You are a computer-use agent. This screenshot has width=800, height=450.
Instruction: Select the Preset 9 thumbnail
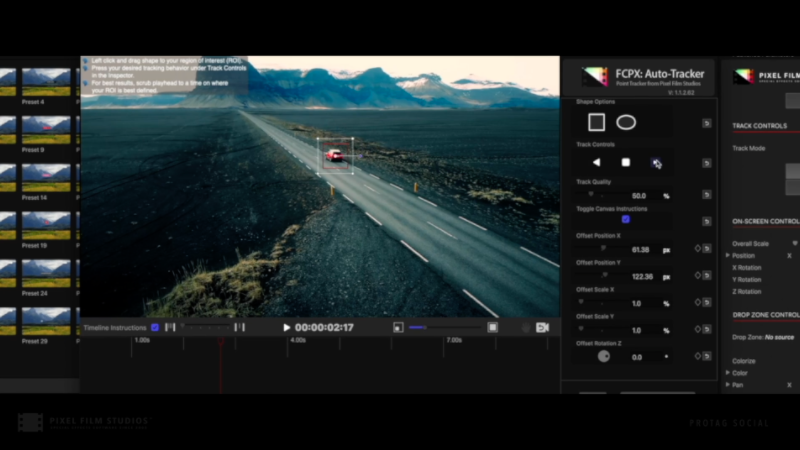pos(46,130)
